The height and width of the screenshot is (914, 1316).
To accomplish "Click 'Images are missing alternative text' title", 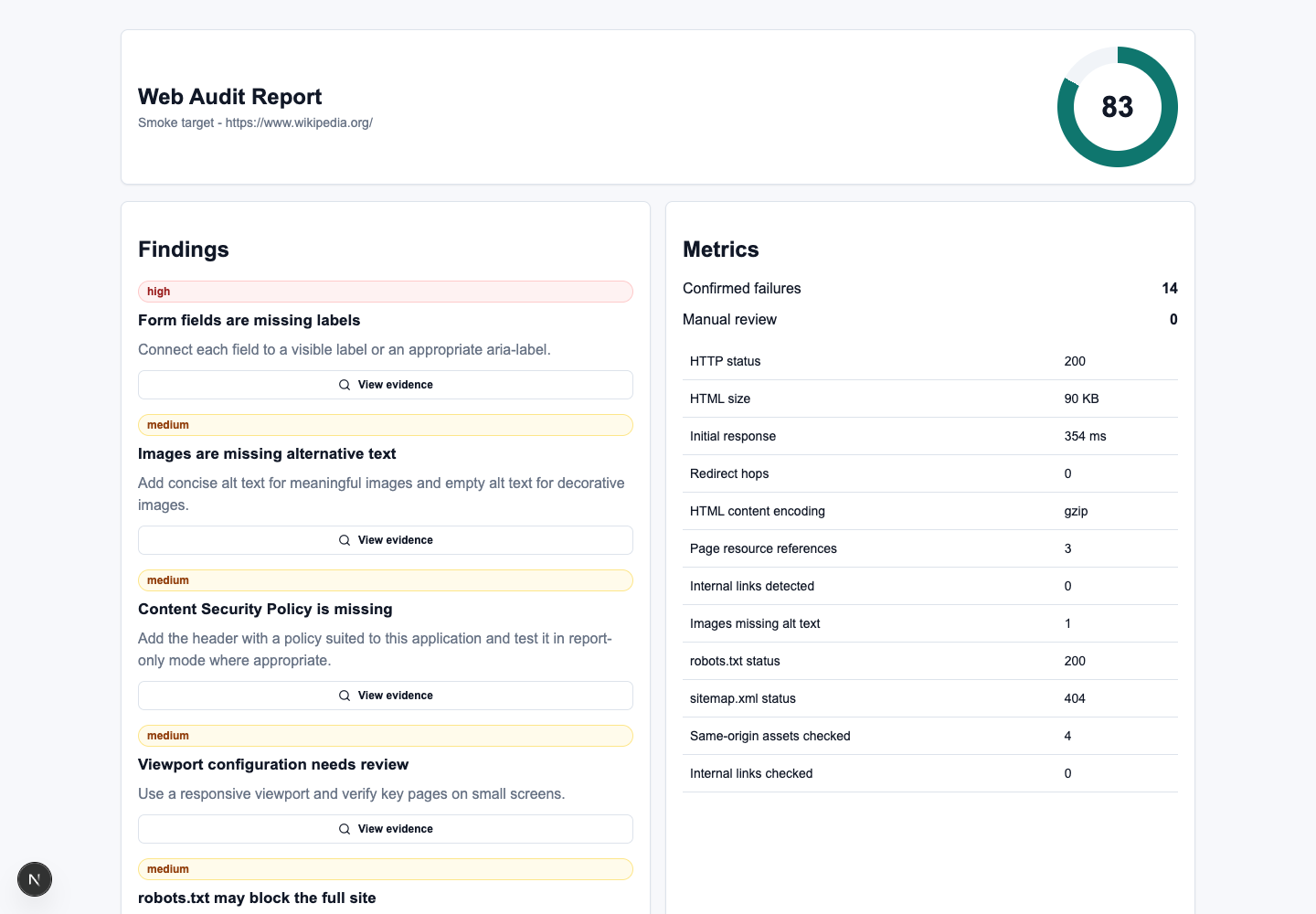I will [267, 453].
